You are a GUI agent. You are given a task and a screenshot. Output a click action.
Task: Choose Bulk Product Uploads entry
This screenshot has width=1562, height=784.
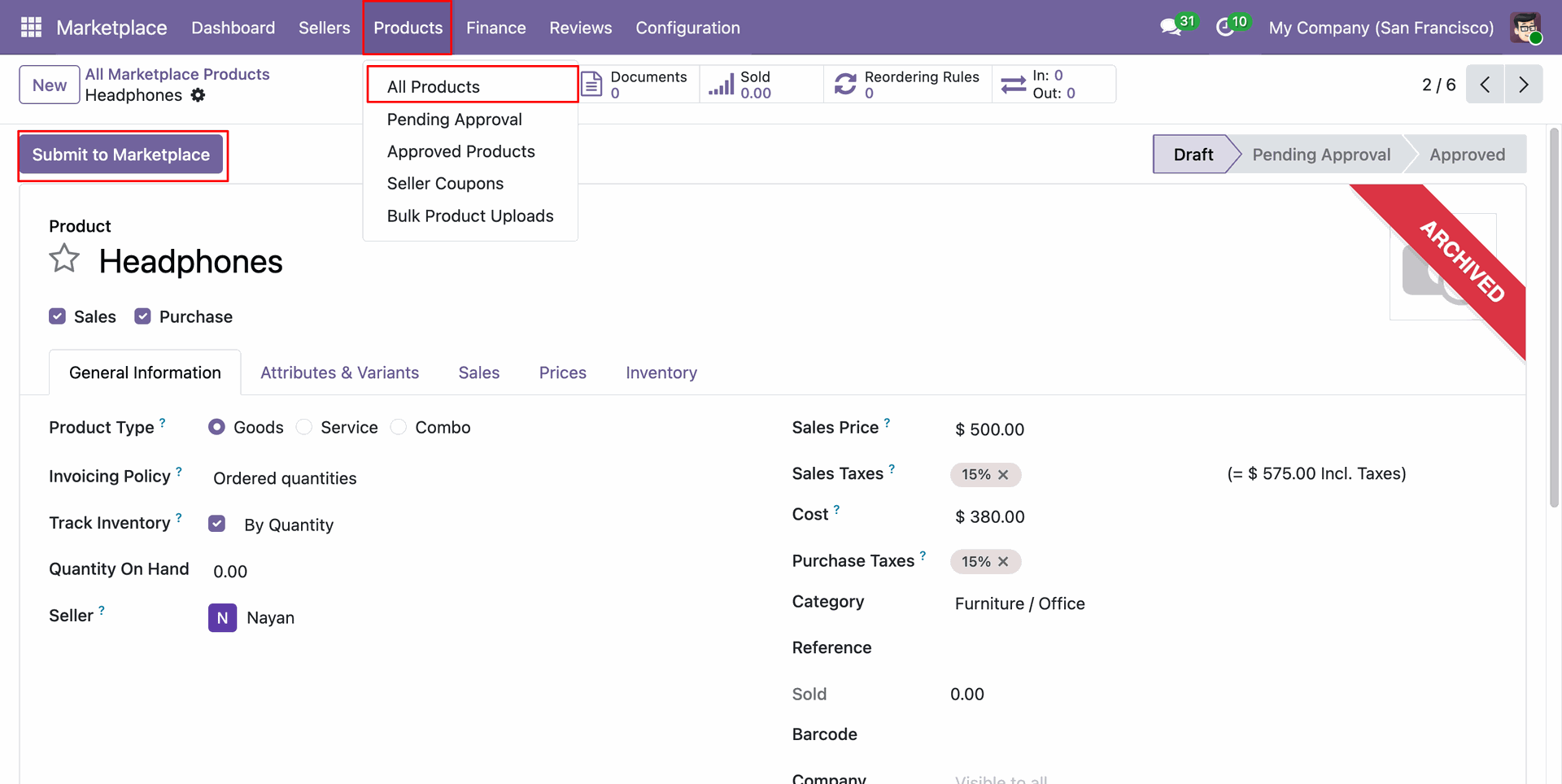coord(471,216)
